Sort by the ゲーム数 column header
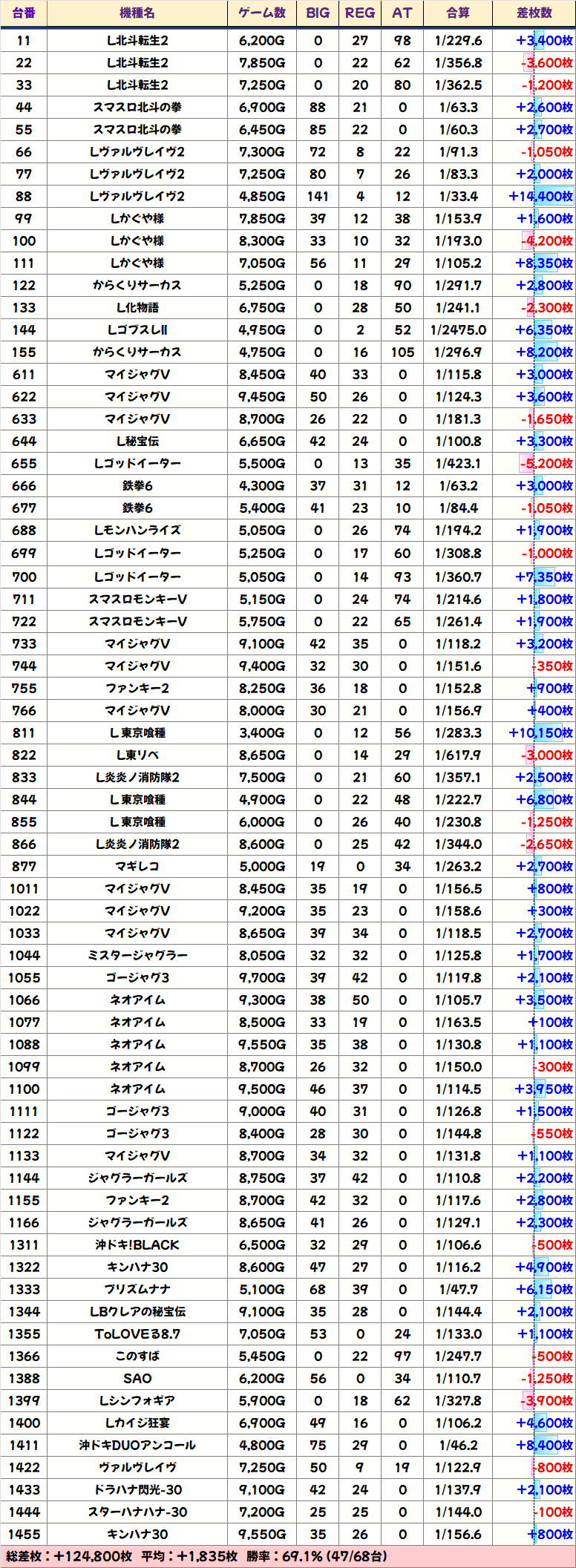The width and height of the screenshot is (576, 1568). 261,13
